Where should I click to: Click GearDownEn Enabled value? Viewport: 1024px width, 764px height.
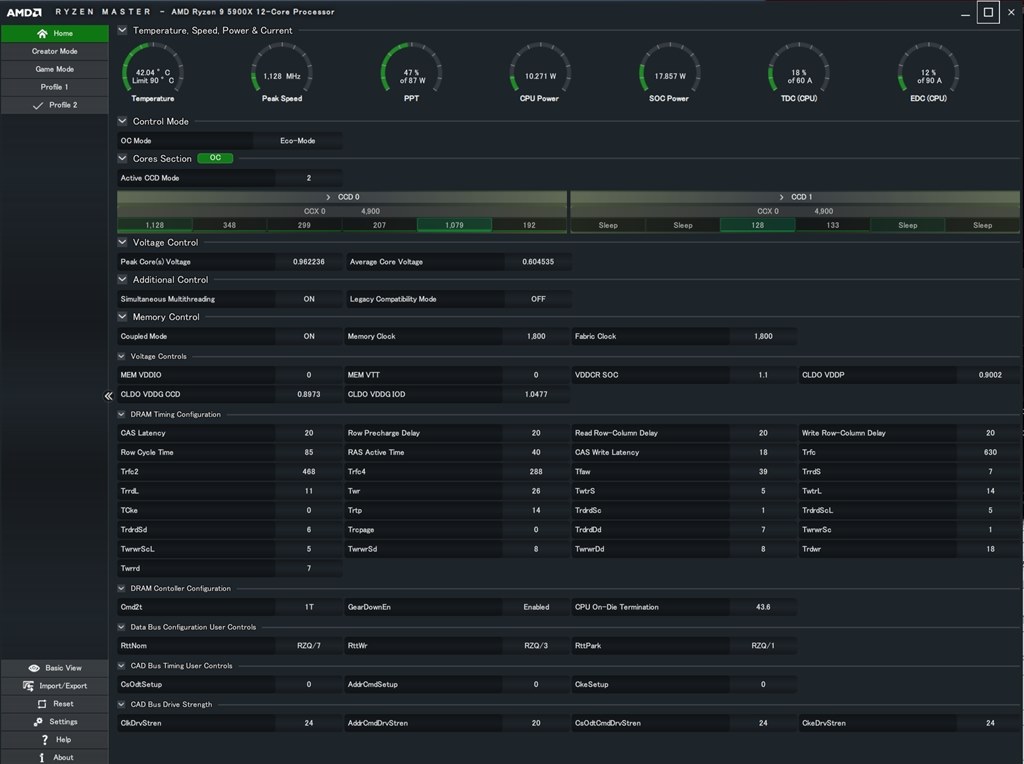[x=536, y=607]
